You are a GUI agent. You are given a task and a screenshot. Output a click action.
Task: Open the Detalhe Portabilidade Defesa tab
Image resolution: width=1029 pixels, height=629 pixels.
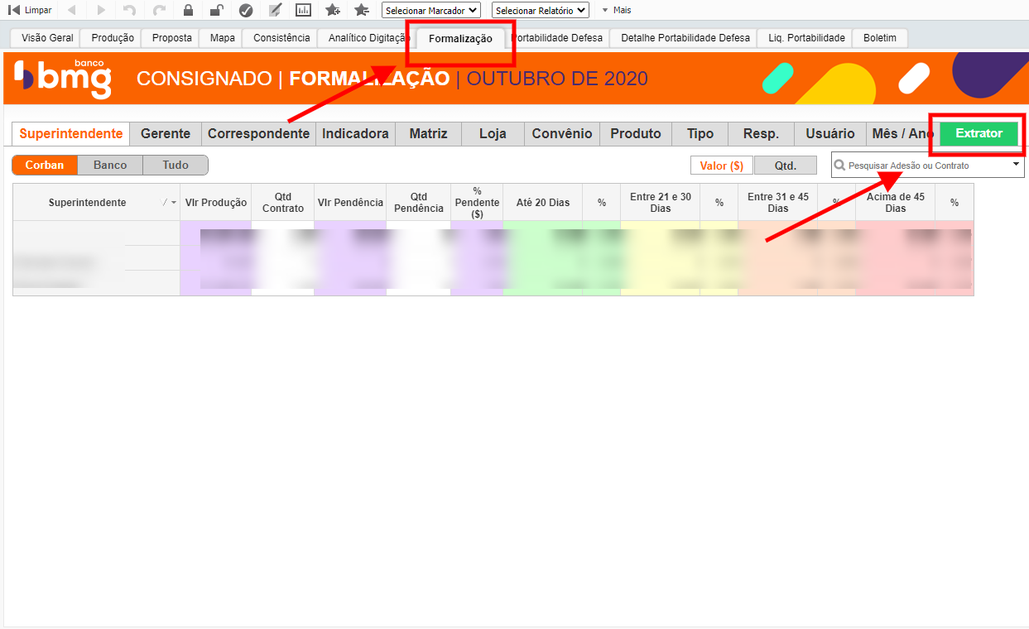click(684, 38)
